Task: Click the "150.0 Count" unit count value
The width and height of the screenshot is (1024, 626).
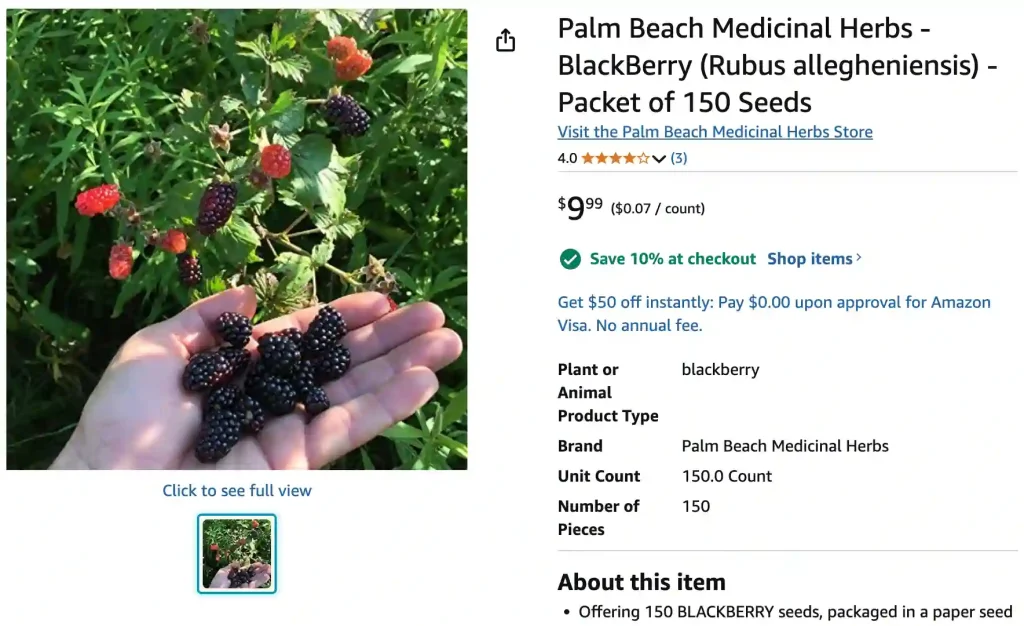Action: (x=726, y=476)
